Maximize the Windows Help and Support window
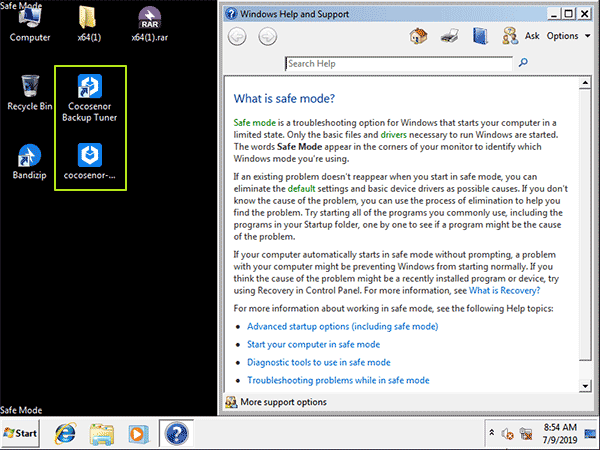This screenshot has height=450, width=600. 569,14
